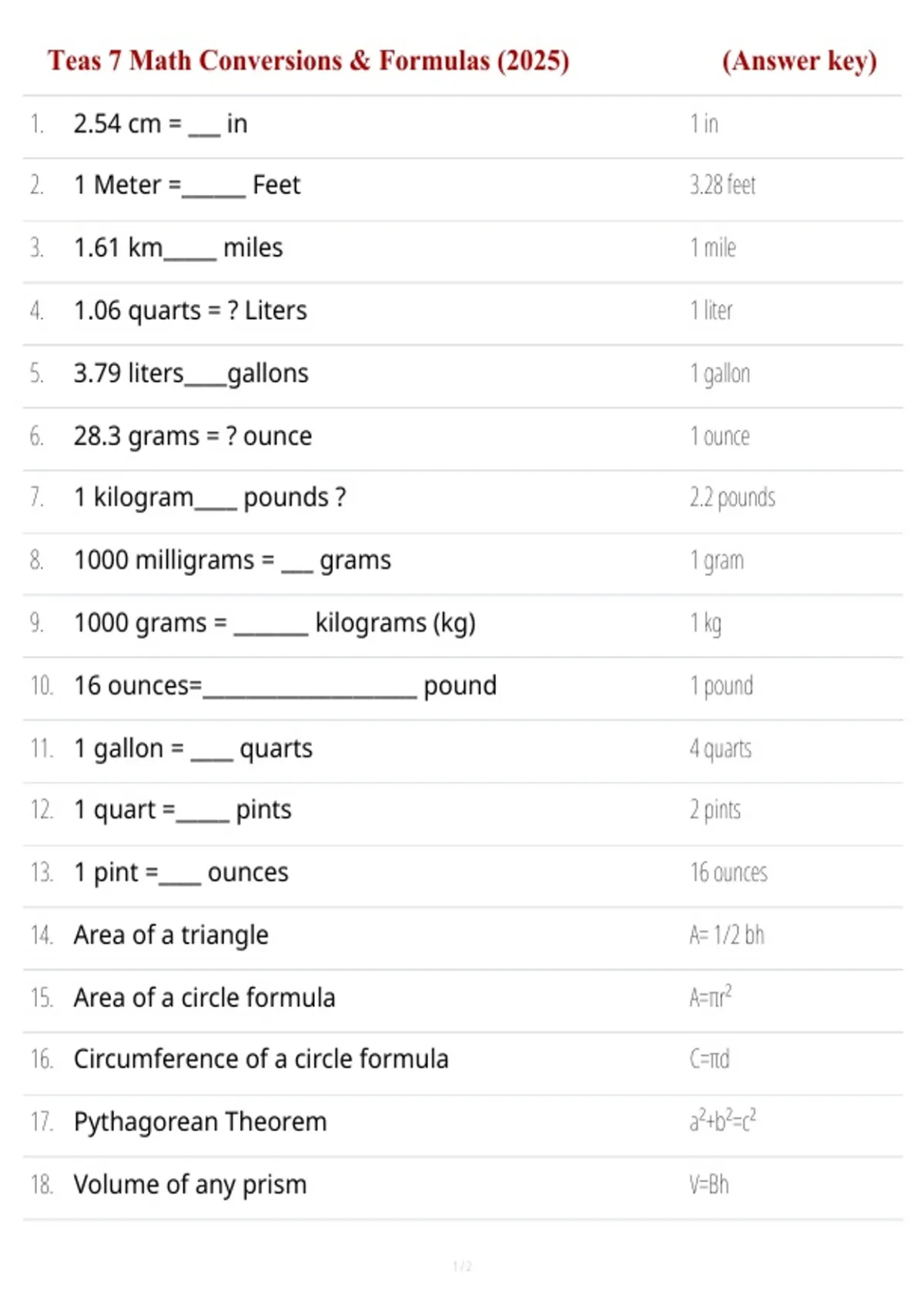
Task: Click the 2.2 pounds answer
Action: pyautogui.click(x=732, y=498)
